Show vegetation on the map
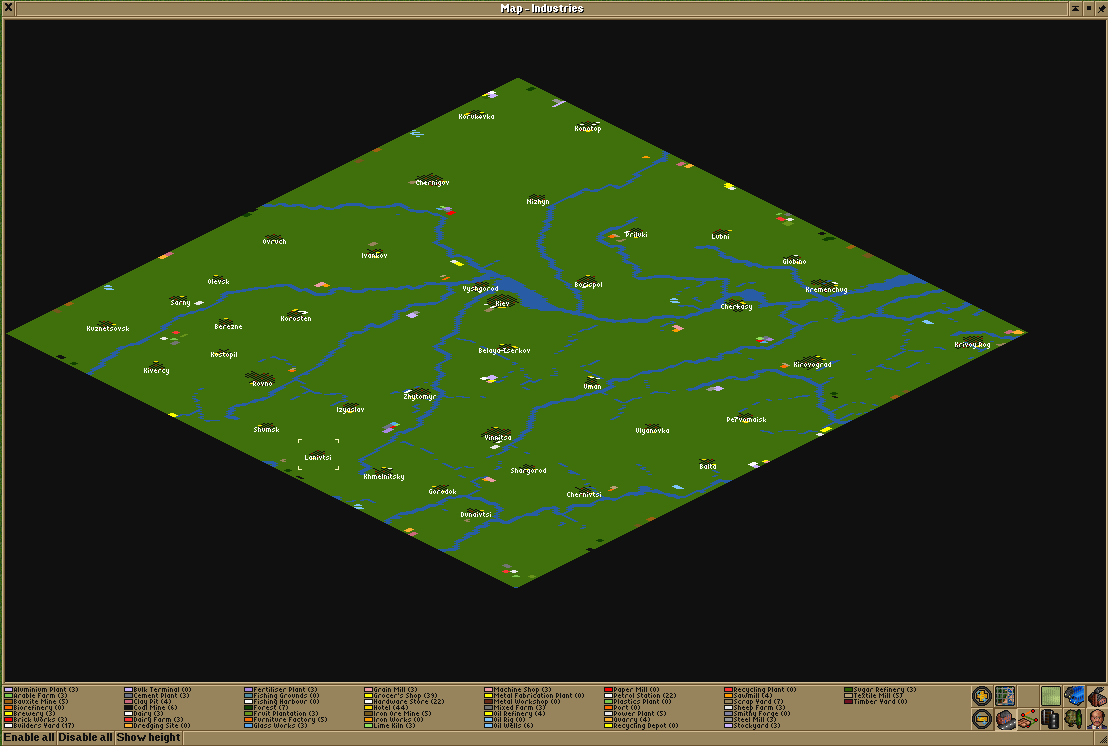This screenshot has width=1108, height=746. tap(1074, 719)
